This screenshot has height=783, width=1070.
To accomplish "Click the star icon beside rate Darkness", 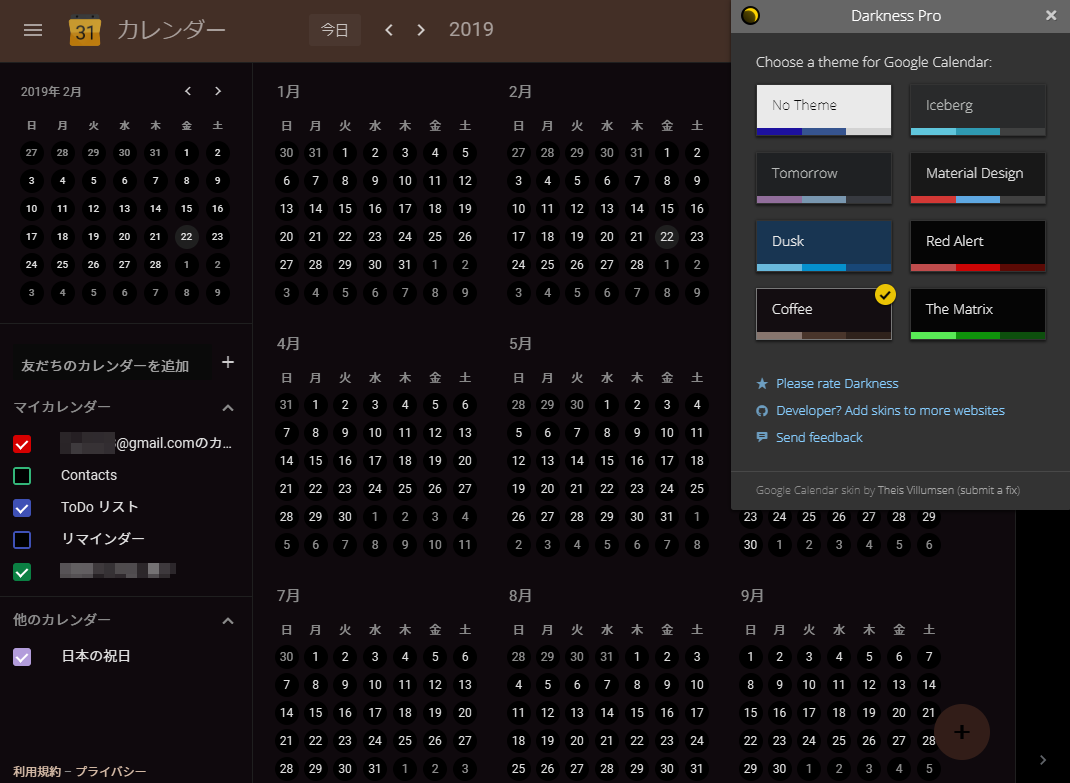I will click(x=762, y=384).
